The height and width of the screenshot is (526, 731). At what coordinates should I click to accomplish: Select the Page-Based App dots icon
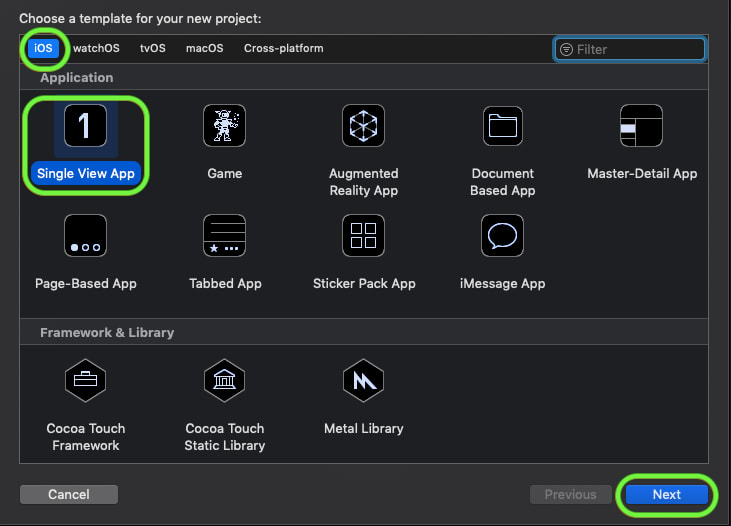point(85,235)
